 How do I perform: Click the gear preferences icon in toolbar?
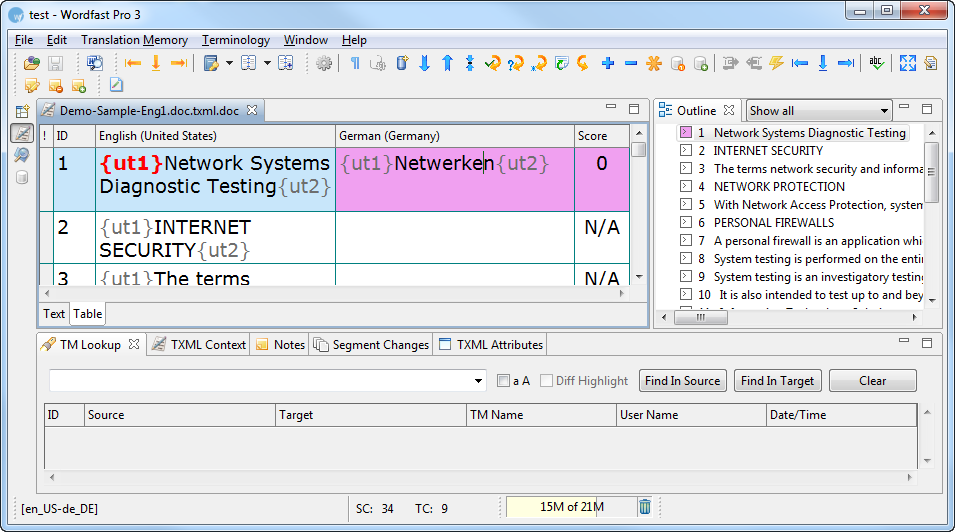coord(324,63)
